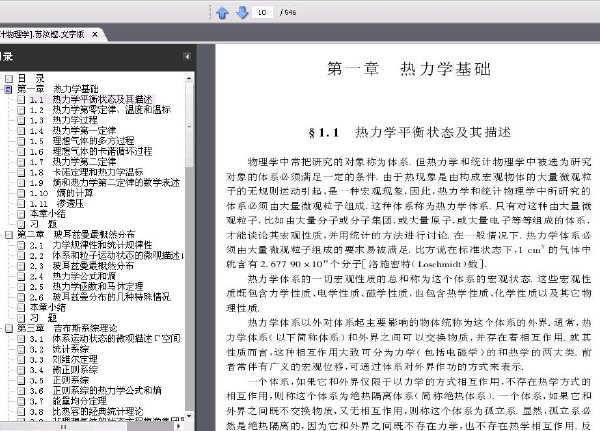Viewport: 600px width, 431px height.
Task: Expand the 第三章 吉布斯系综理论 node toggle
Action: (8, 328)
